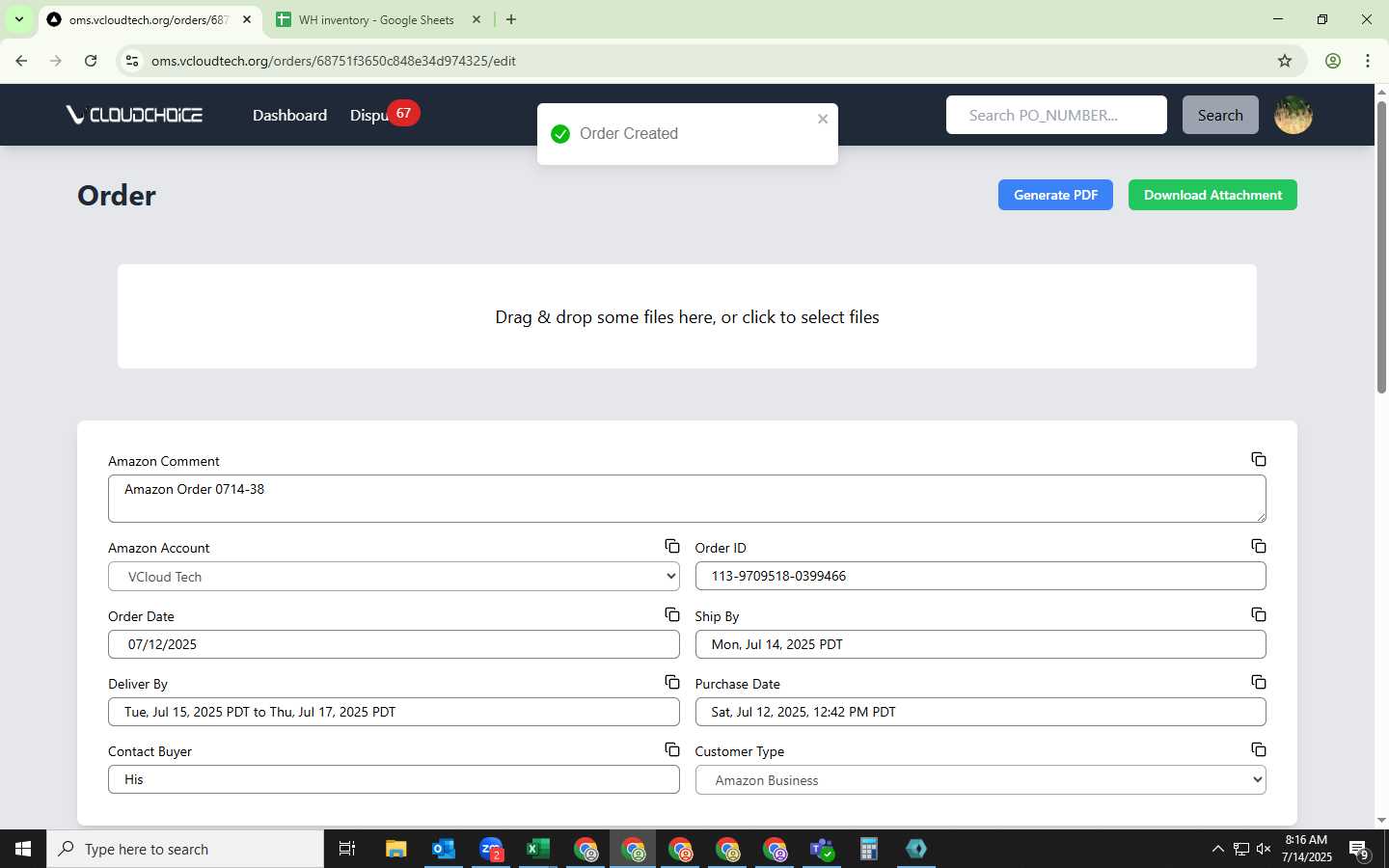Close the WH inventory Google Sheets tab
This screenshot has height=868, width=1389.
point(477,19)
